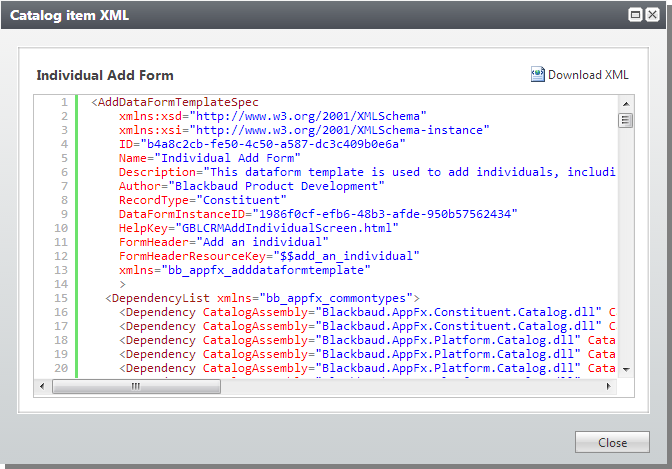Close the dialog with the X icon

point(652,15)
